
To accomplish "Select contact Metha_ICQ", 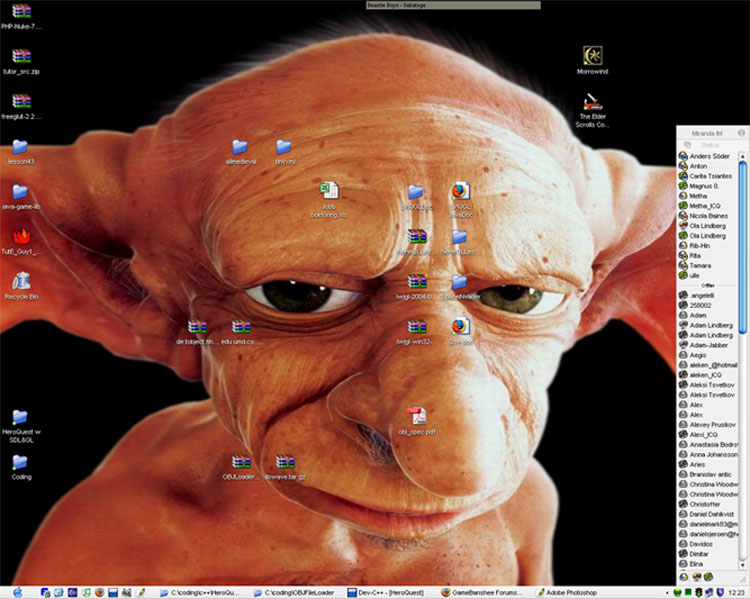I will click(x=708, y=206).
